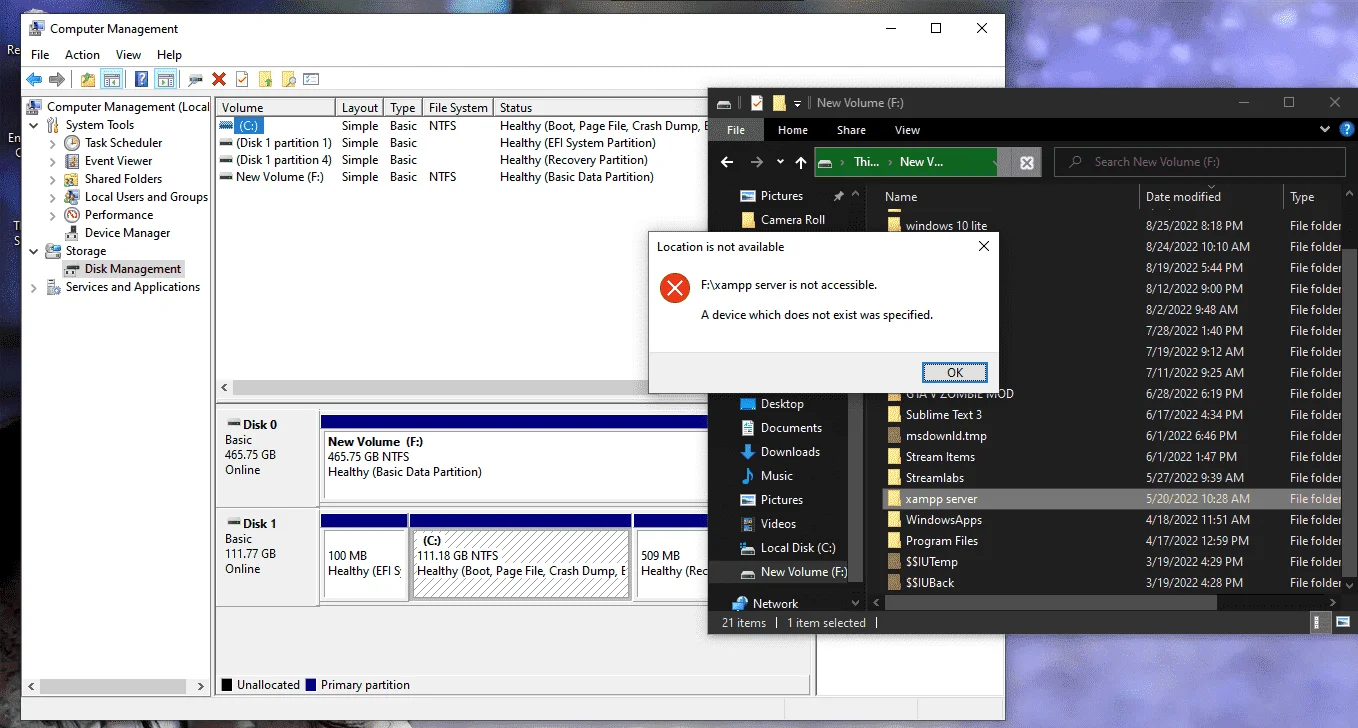Toggle Show/Hide Action Pane toolbar icon
The height and width of the screenshot is (728, 1358).
point(165,80)
